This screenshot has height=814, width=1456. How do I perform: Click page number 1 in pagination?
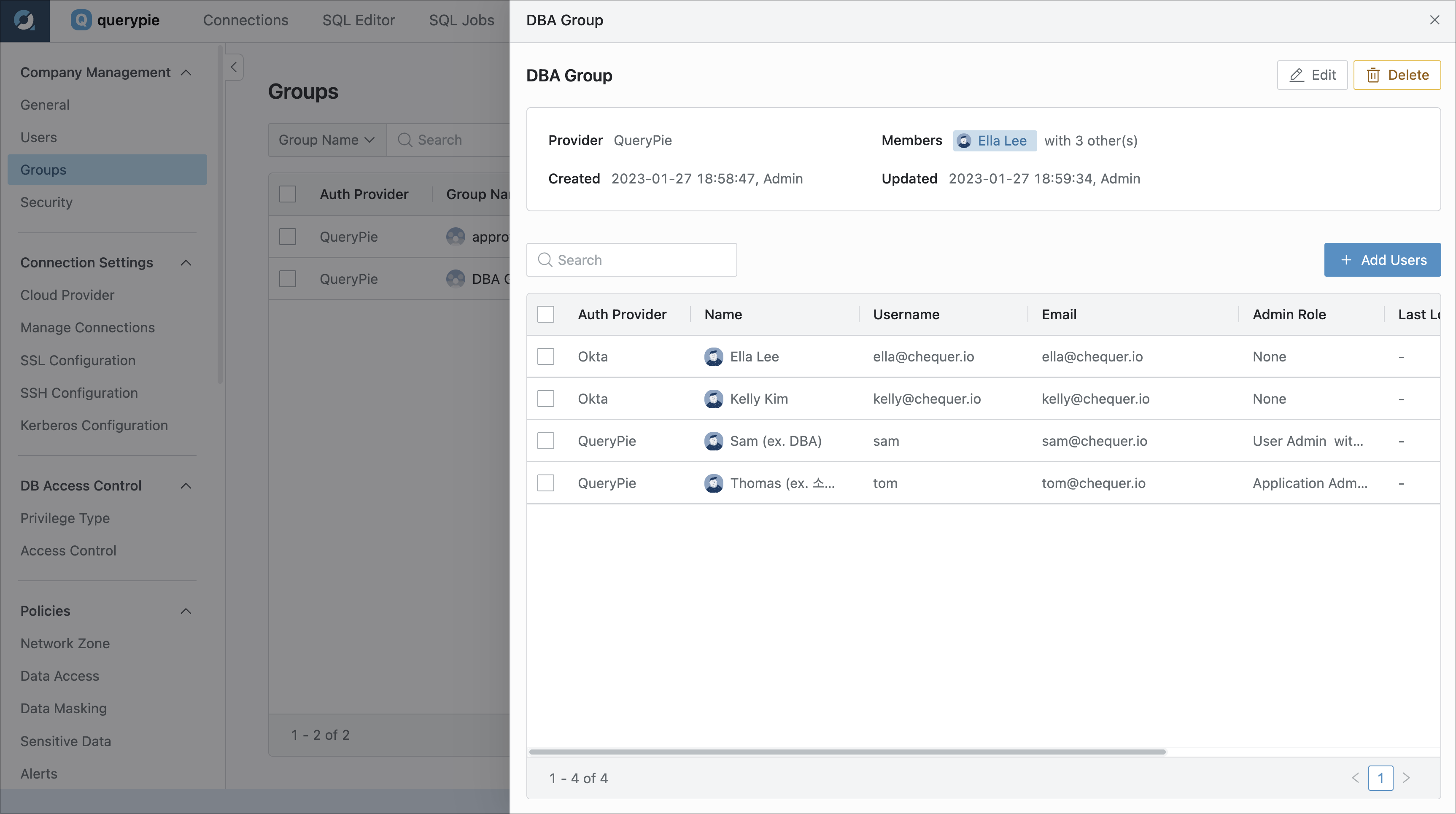click(x=1380, y=779)
